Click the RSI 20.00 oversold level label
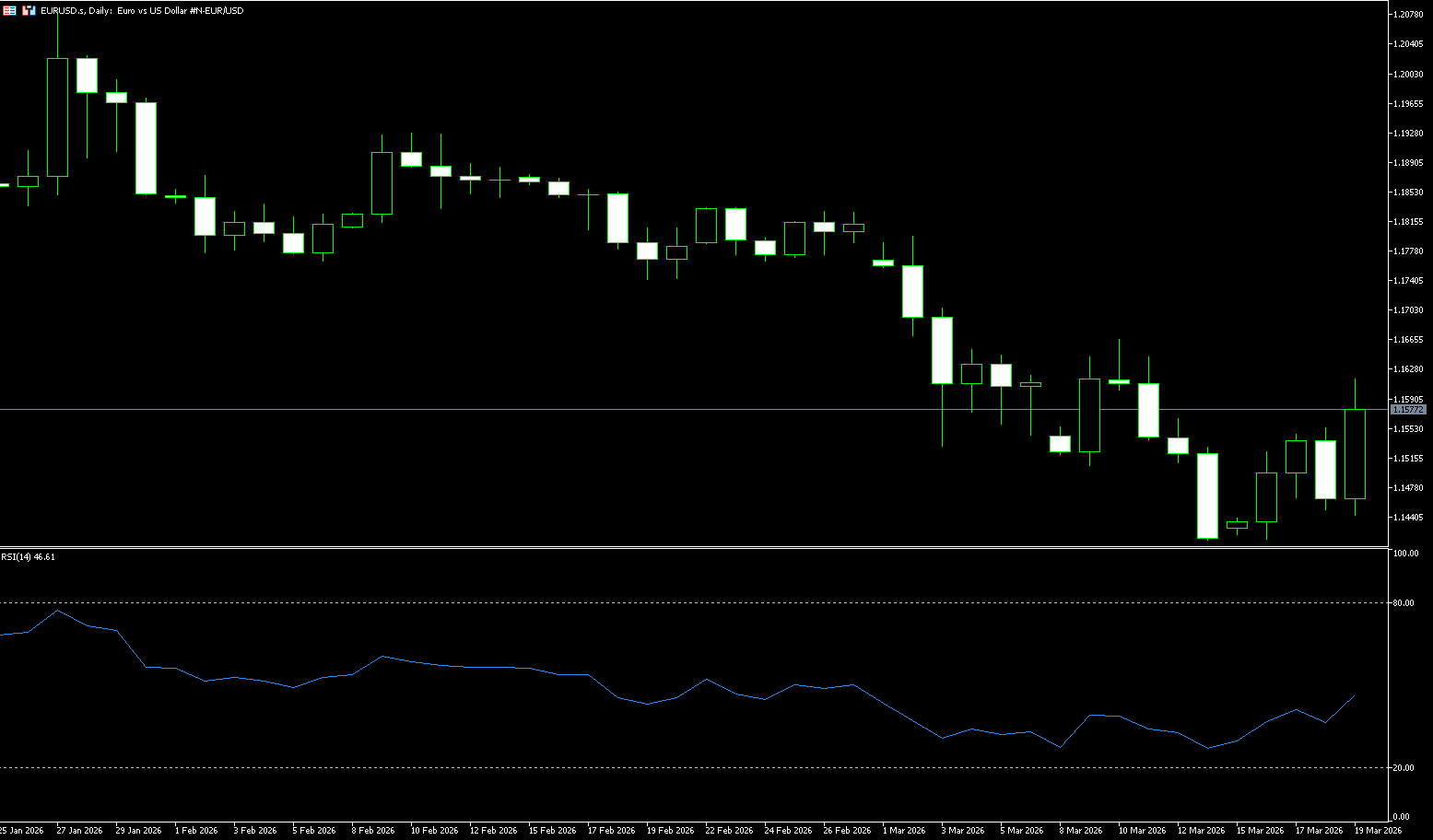The width and height of the screenshot is (1433, 840). tap(1404, 768)
